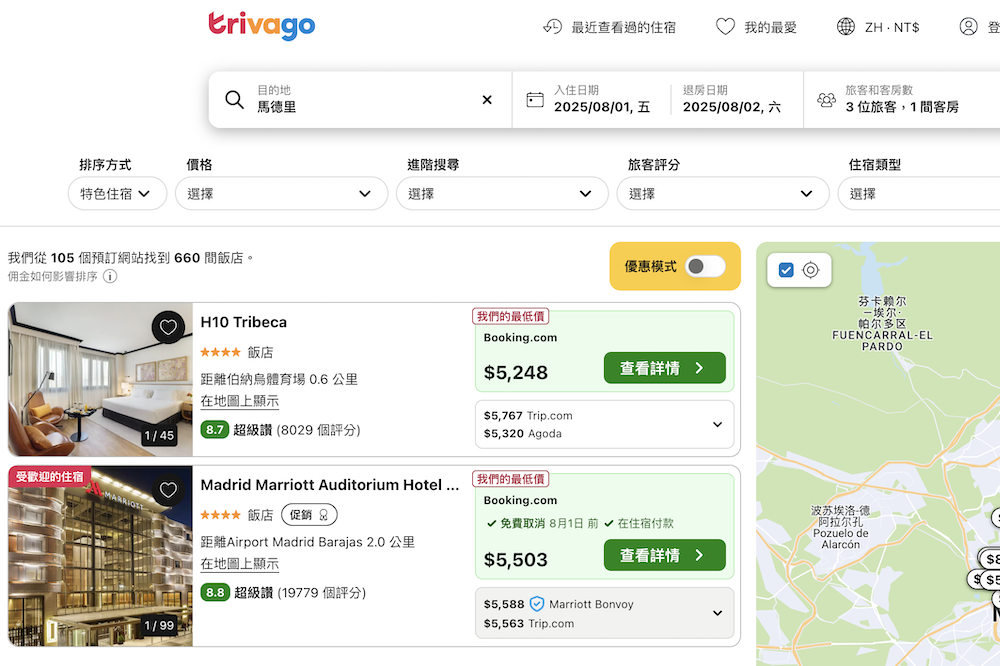Click the map recenter location icon
1000x666 pixels.
(811, 270)
